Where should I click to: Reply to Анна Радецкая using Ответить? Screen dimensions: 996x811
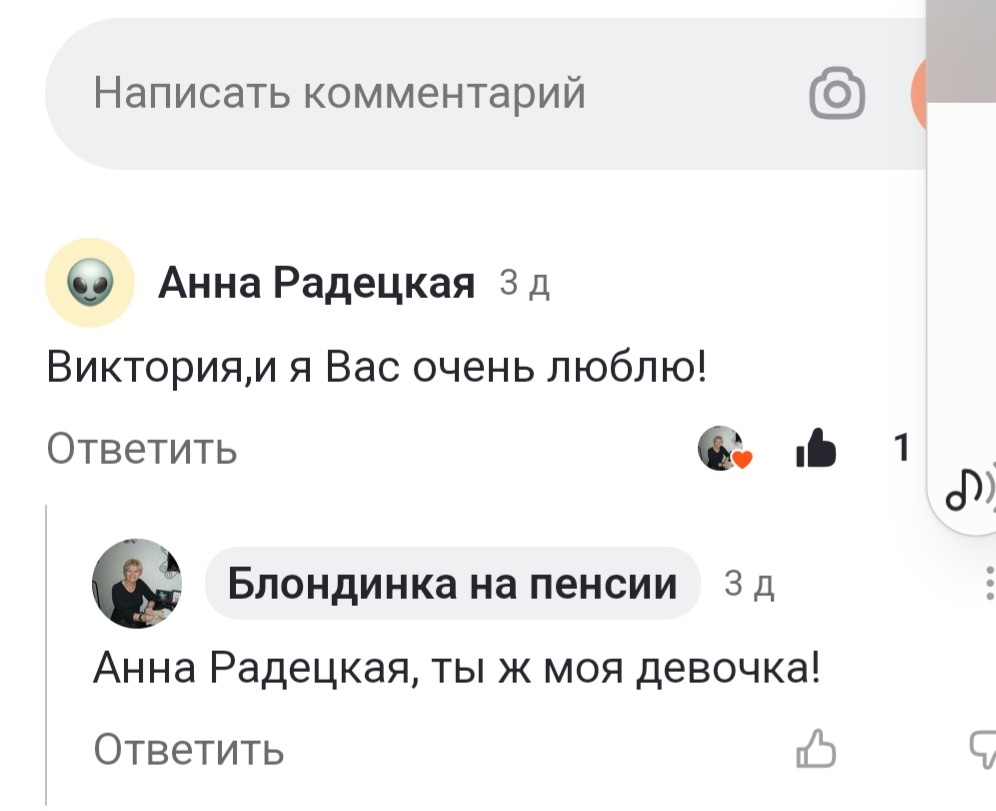tap(143, 450)
